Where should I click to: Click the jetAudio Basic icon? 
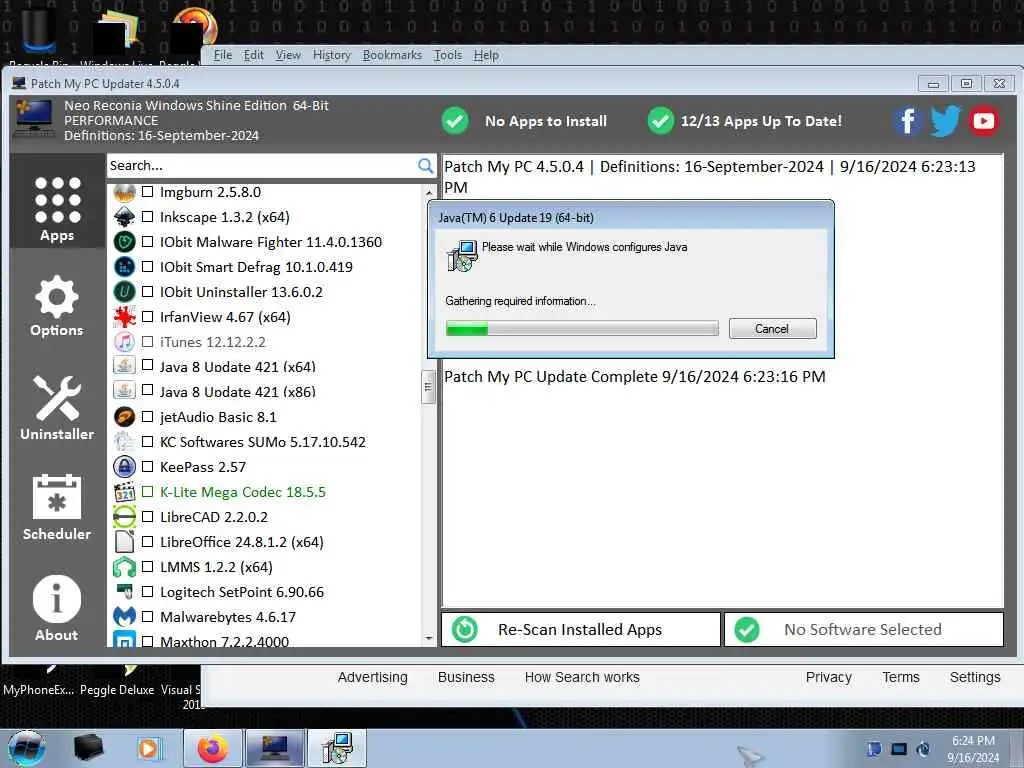pyautogui.click(x=124, y=417)
